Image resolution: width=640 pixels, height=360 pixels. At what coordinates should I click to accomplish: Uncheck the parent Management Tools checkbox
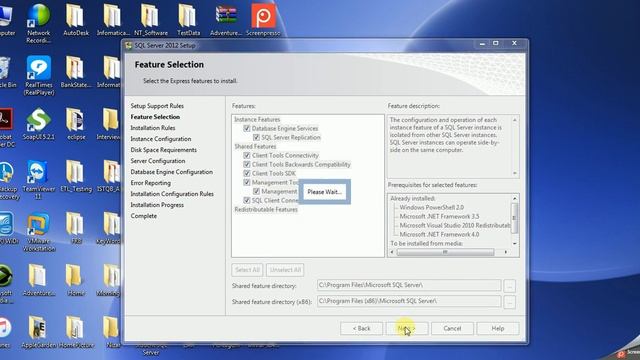247,182
